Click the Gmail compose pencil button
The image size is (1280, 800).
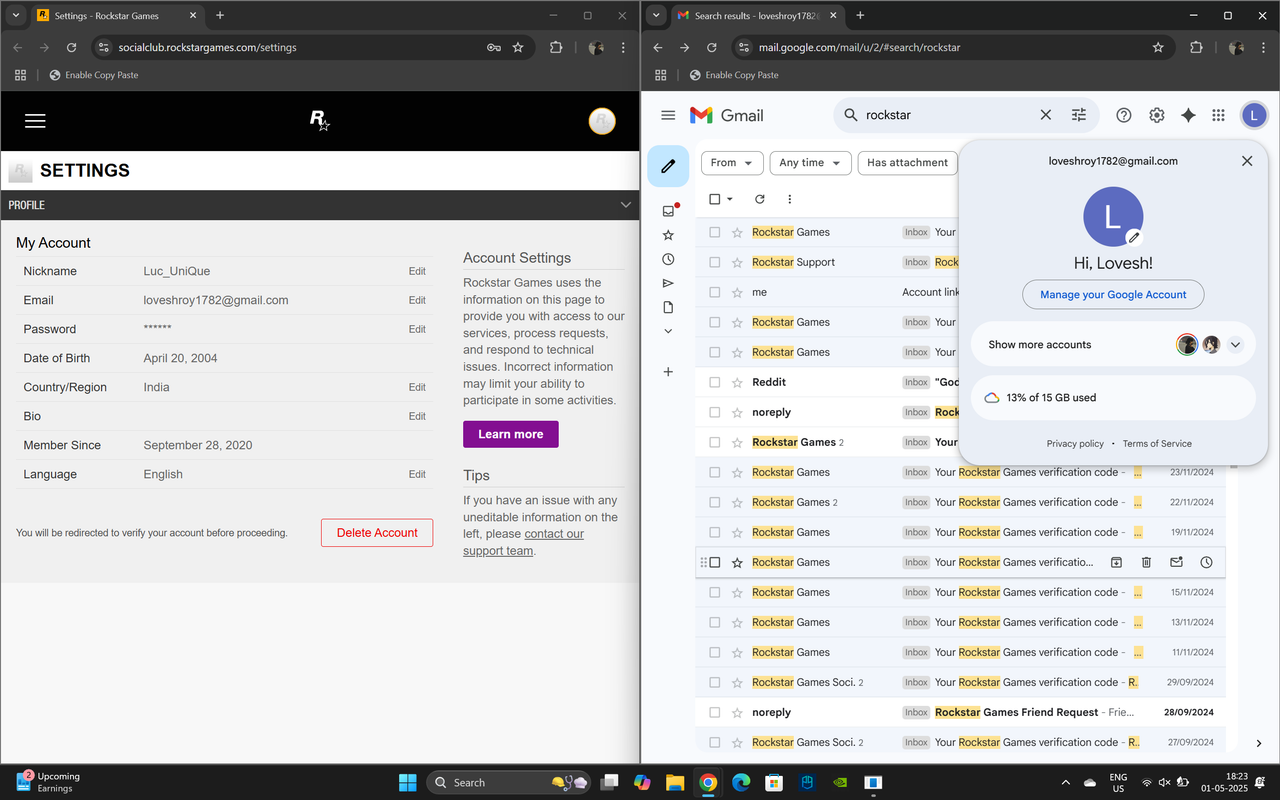click(x=668, y=166)
